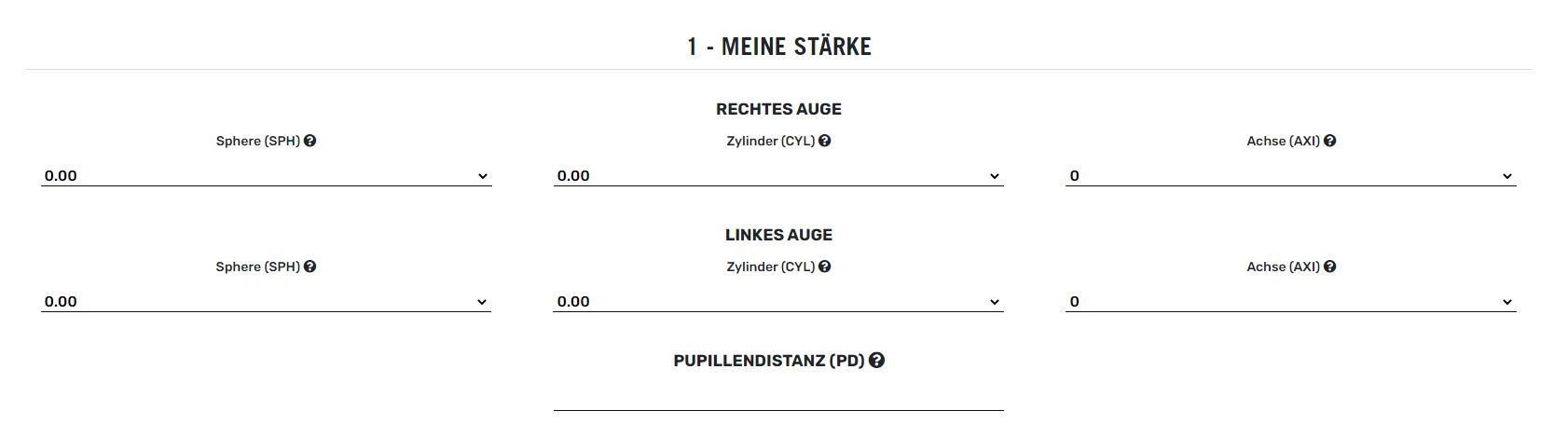This screenshot has height=424, width=1568.
Task: Focus the Pupillendistanz input field
Action: pos(778,398)
